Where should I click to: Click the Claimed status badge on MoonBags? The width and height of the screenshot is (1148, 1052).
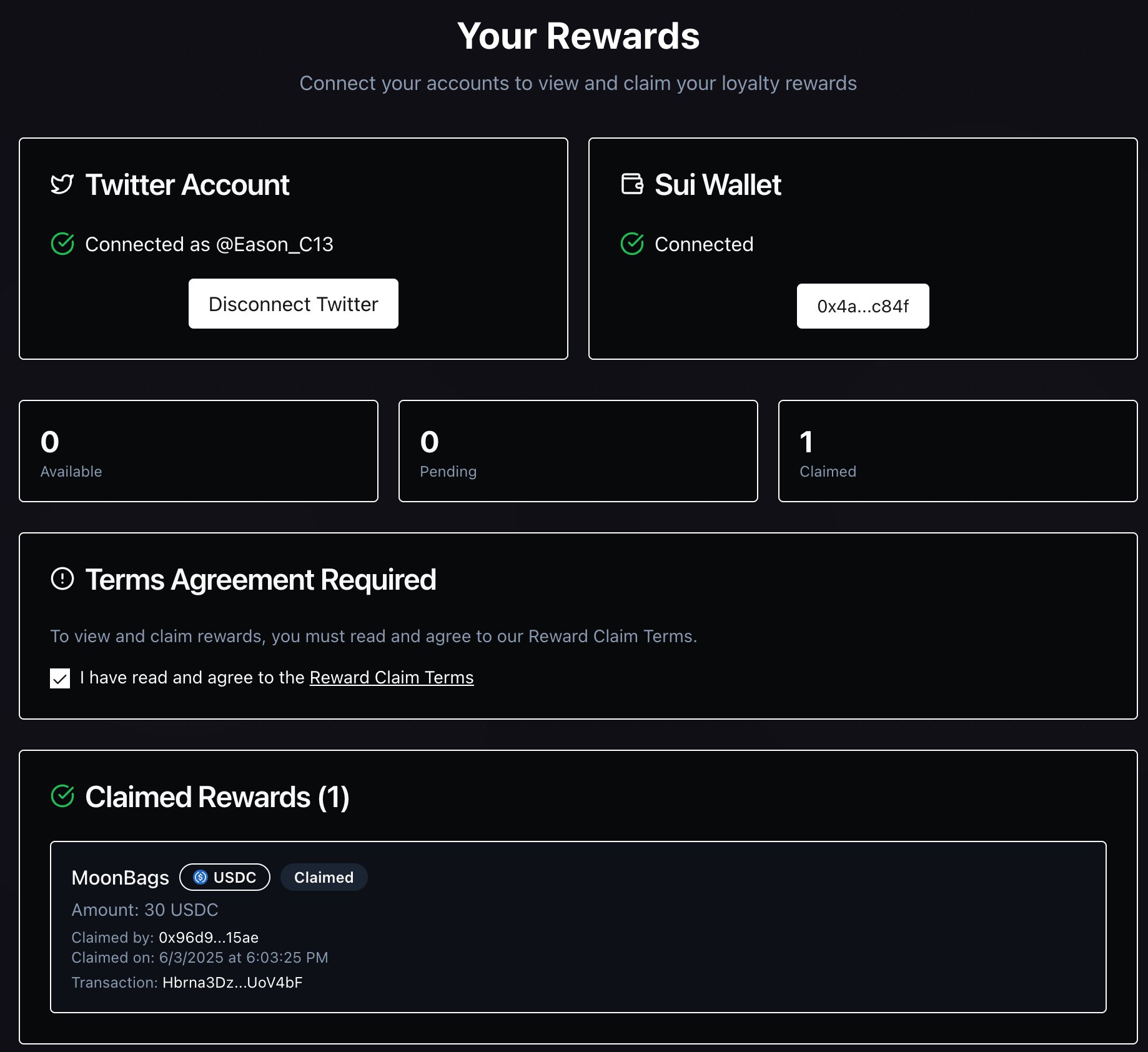324,877
